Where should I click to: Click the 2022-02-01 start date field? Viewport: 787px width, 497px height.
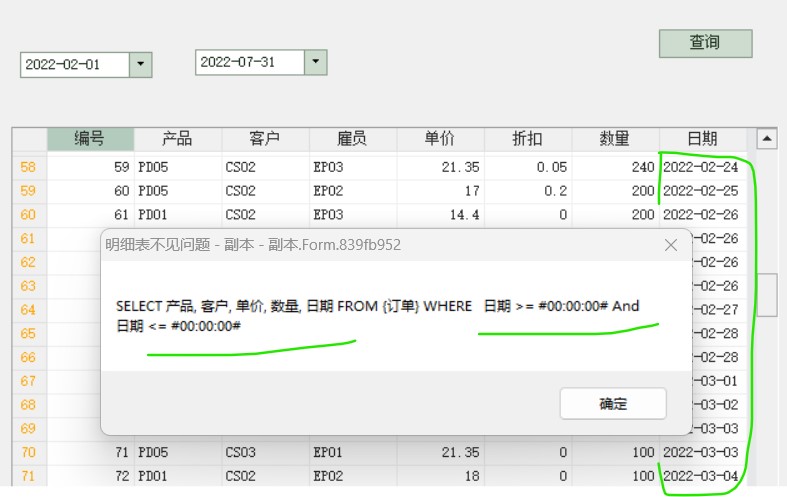point(75,64)
